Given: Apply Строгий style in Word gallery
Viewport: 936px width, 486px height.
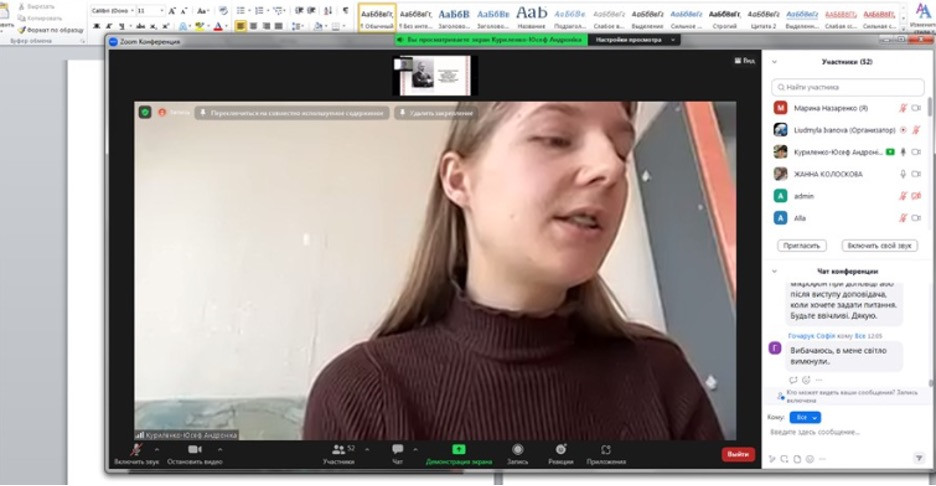Looking at the screenshot, I should click(x=725, y=17).
